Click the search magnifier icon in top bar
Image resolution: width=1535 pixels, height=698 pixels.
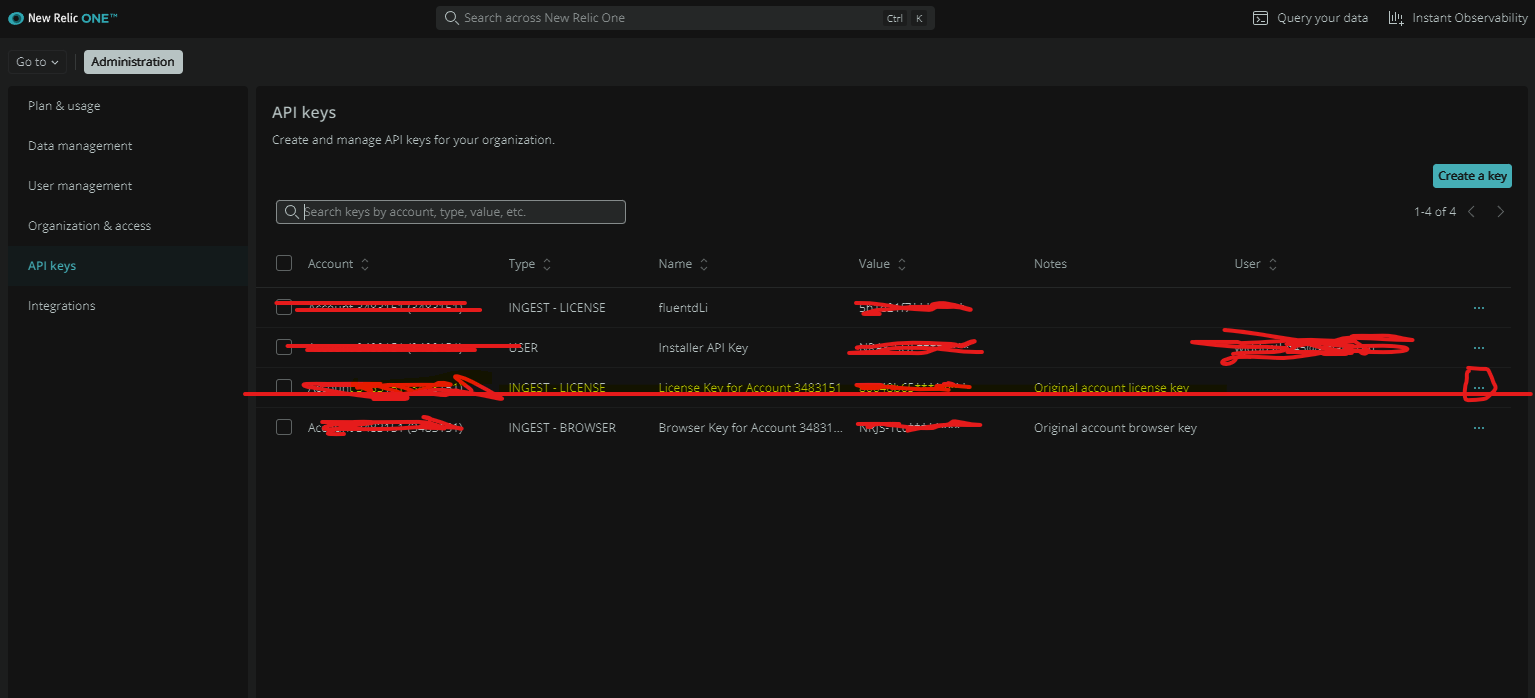tap(451, 18)
